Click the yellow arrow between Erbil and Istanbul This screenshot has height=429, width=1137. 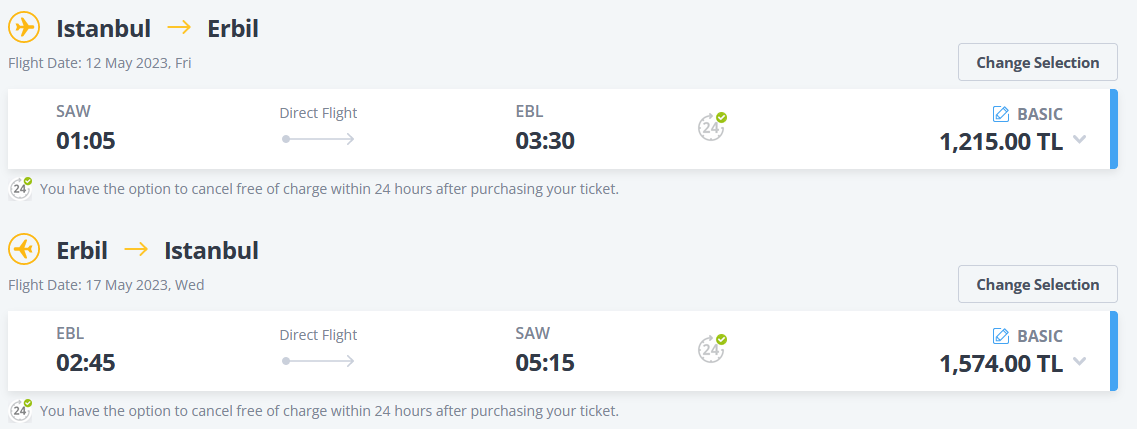coord(136,249)
